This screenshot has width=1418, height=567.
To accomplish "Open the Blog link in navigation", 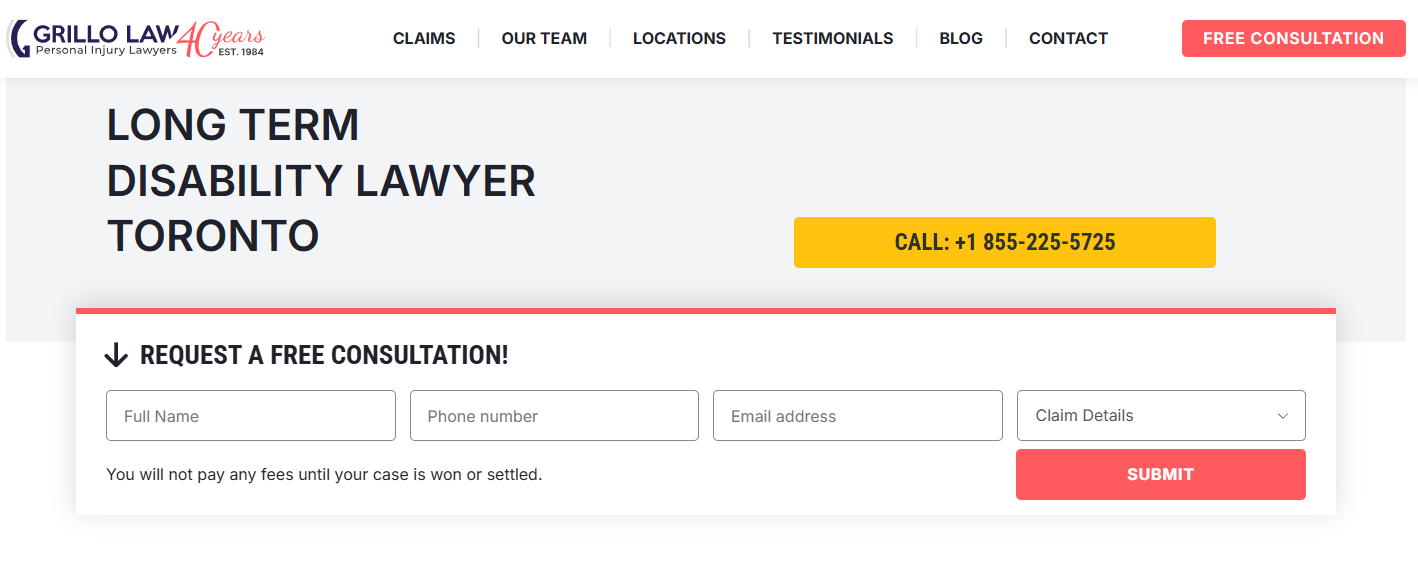I will pos(960,38).
